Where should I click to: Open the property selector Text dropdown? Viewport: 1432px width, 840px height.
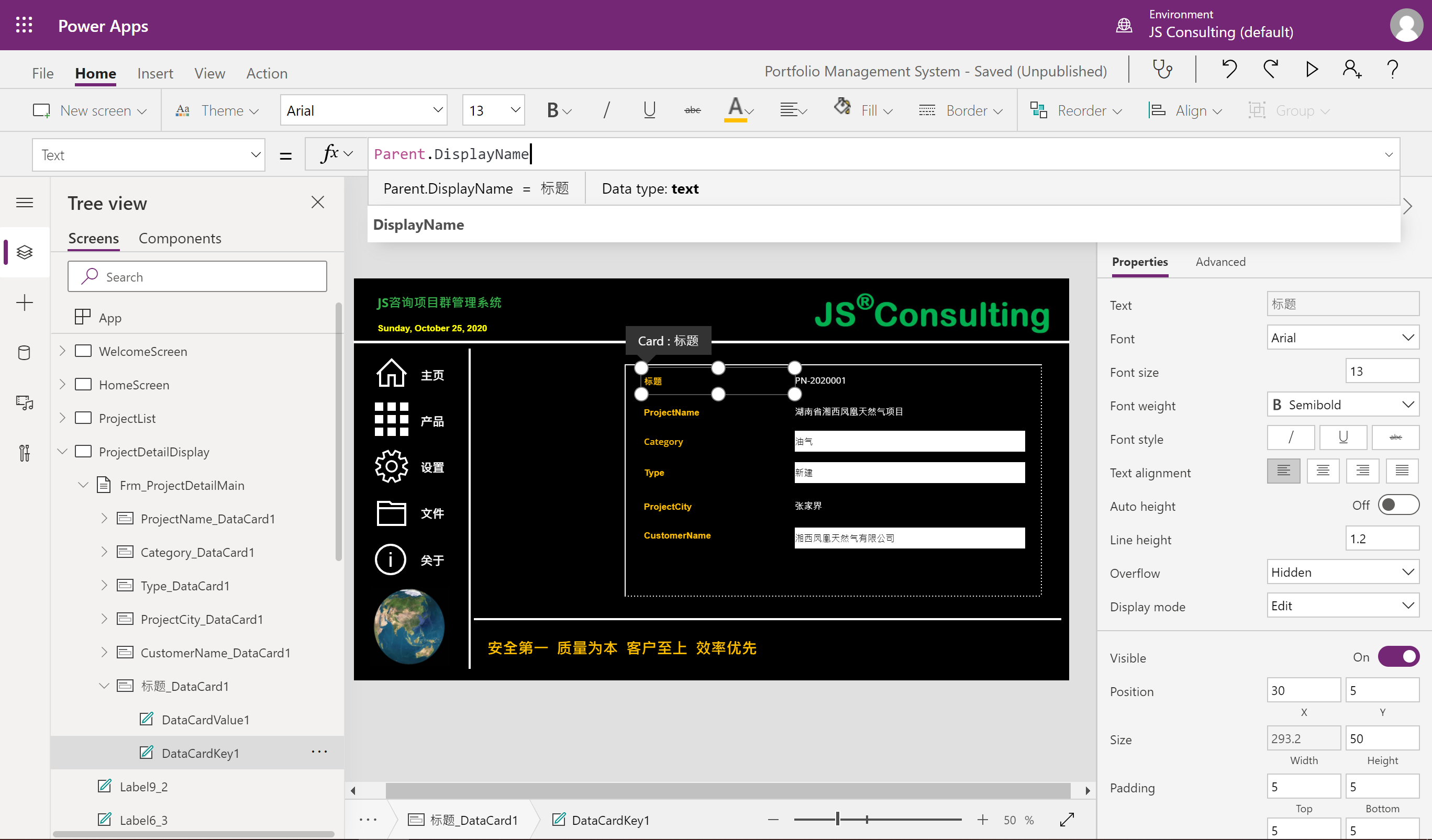pos(148,154)
